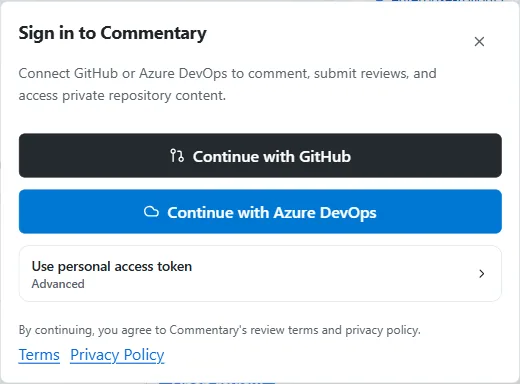Open the Privacy Policy link
This screenshot has width=520, height=384.
click(x=117, y=355)
